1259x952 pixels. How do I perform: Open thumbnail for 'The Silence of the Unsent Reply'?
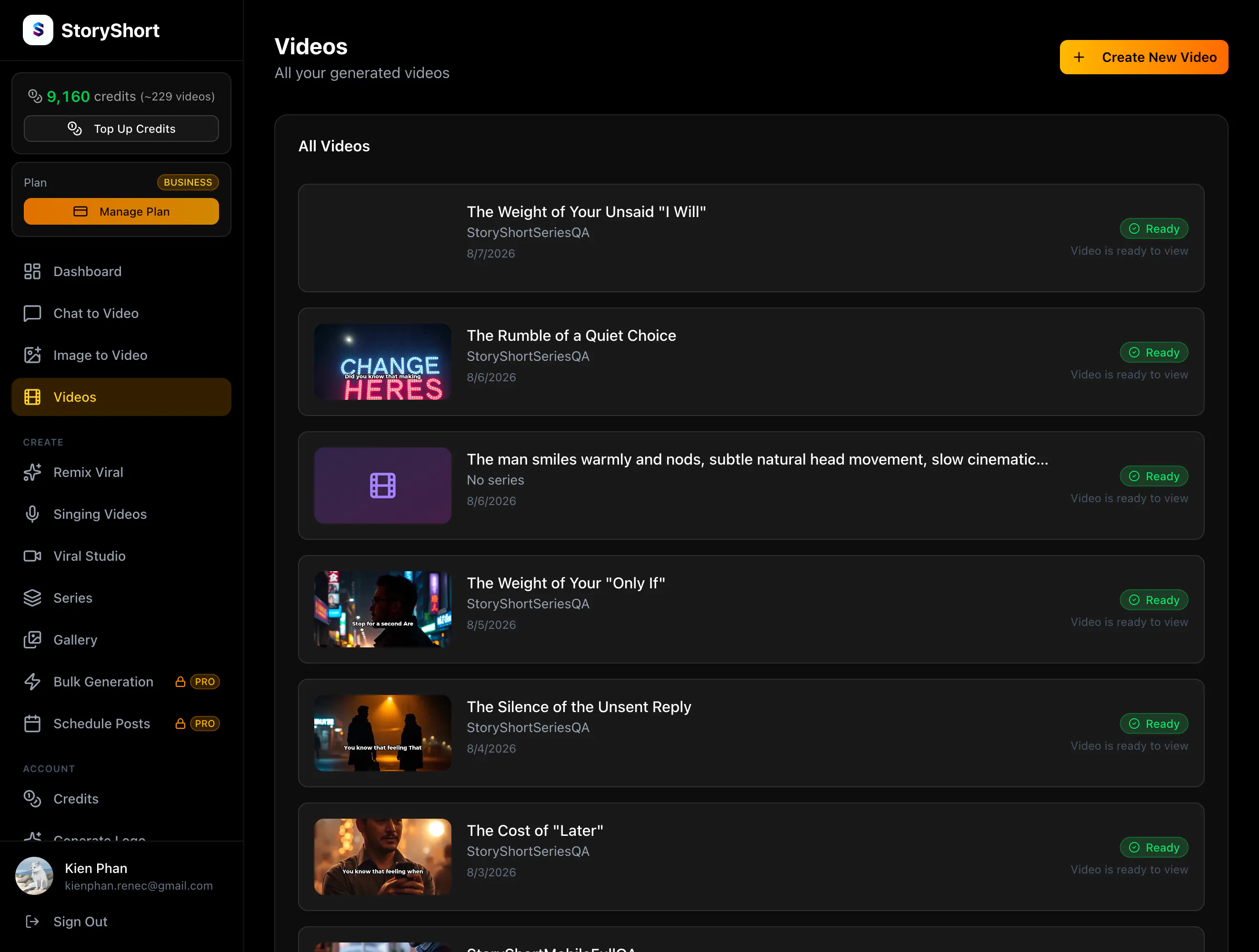(382, 733)
